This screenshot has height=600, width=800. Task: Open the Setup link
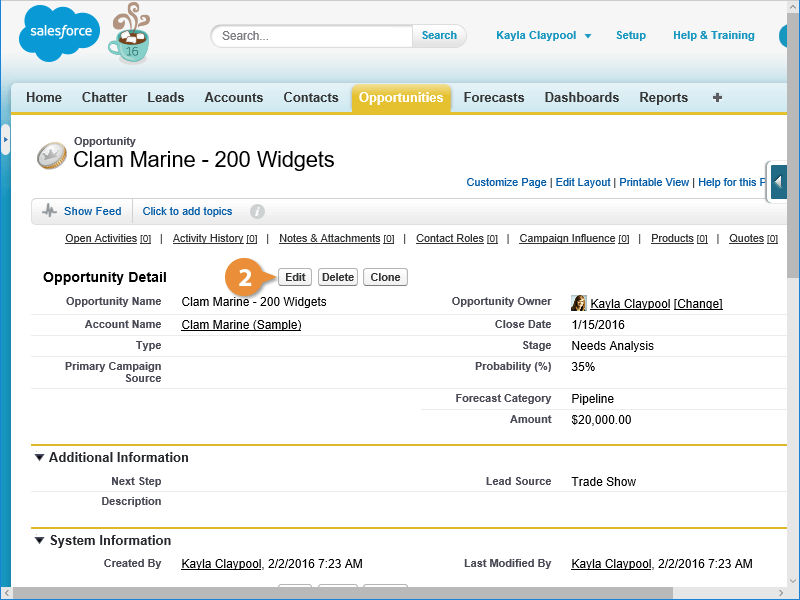pos(631,35)
